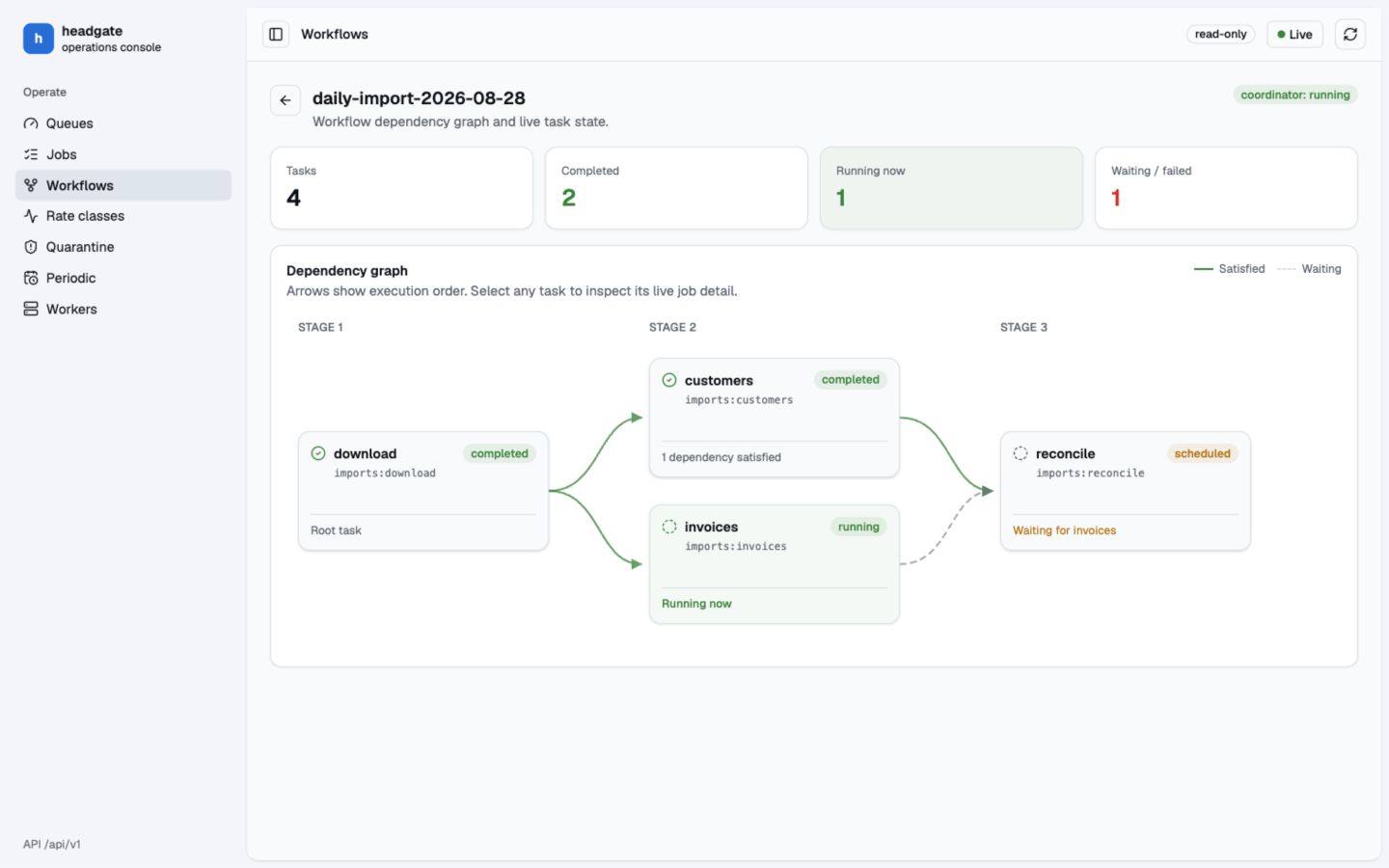This screenshot has width=1389, height=868.
Task: Click the Workflows branch icon
Action: tap(31, 185)
